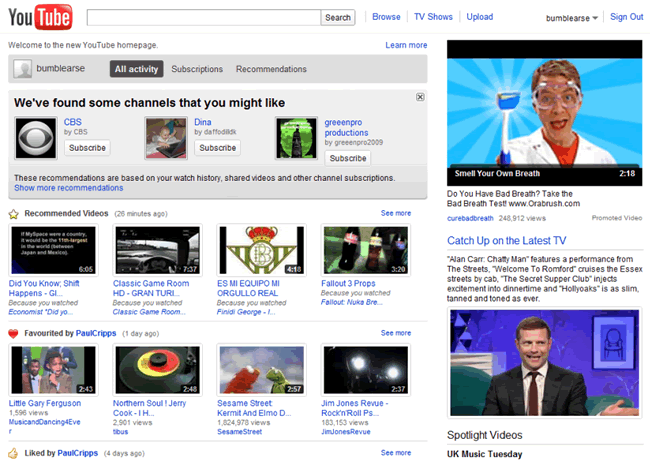Screen dimensions: 650x460
Task: Close the channel recommendations box
Action: click(x=420, y=97)
